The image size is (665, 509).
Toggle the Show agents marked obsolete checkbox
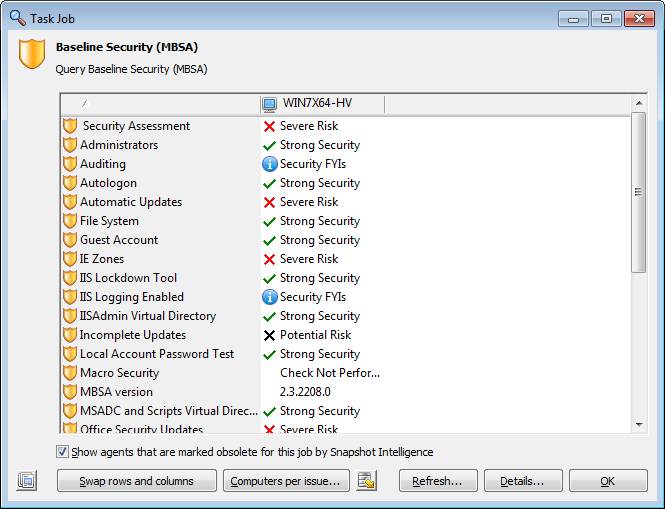click(x=62, y=452)
